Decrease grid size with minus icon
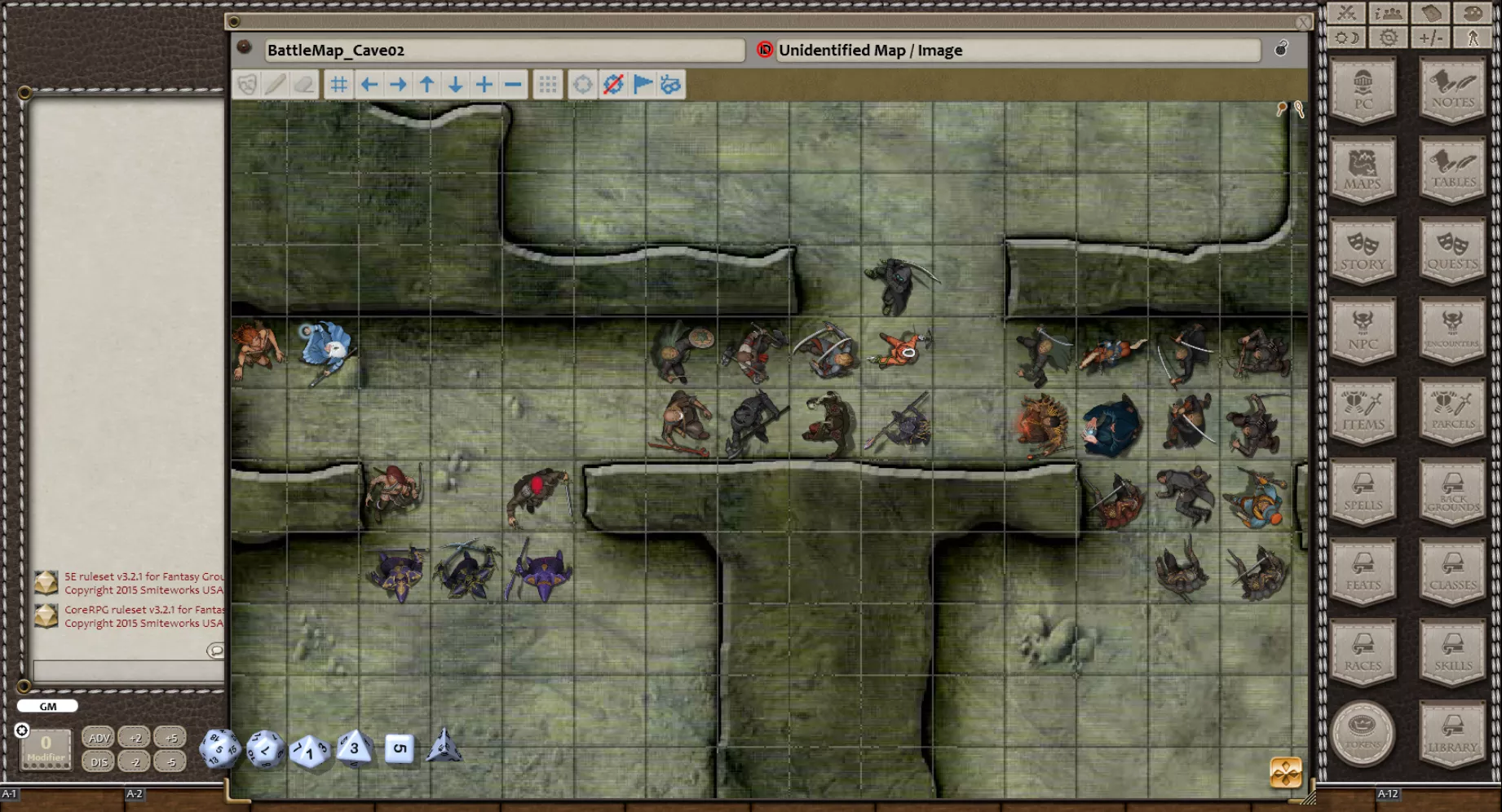Screen dimensions: 1502x812 pyautogui.click(x=513, y=85)
